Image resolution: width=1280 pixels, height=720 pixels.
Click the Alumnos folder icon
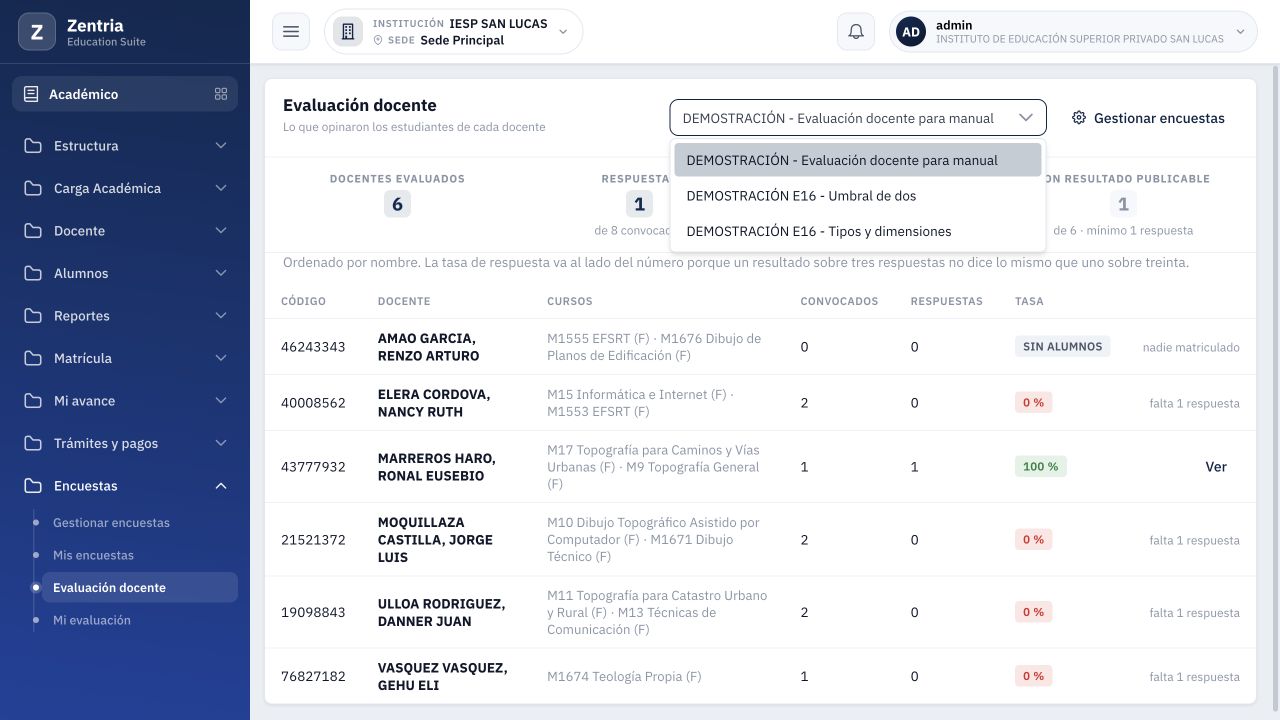pyautogui.click(x=34, y=273)
